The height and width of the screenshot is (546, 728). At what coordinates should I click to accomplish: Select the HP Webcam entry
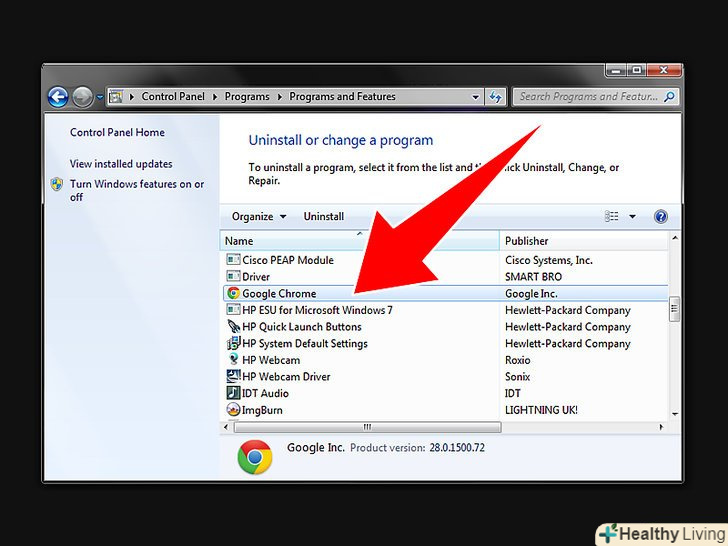446,360
